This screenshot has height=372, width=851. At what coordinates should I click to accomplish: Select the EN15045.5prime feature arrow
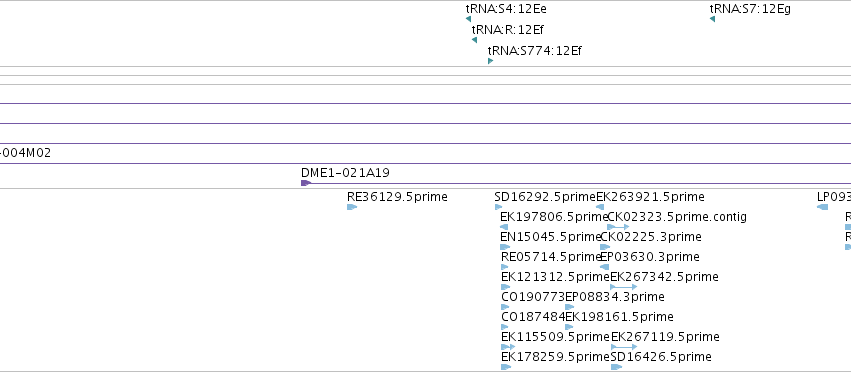(x=505, y=247)
